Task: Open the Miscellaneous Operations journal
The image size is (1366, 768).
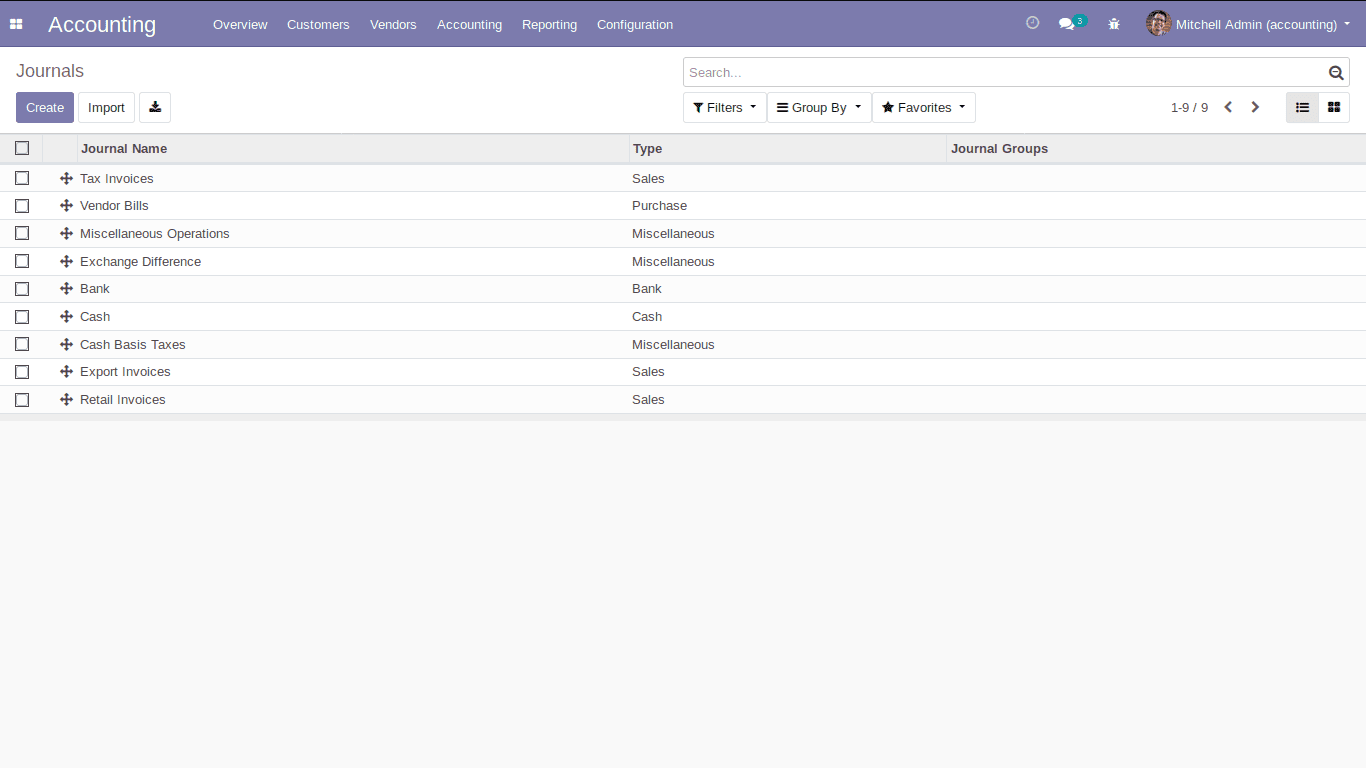Action: [x=155, y=234]
